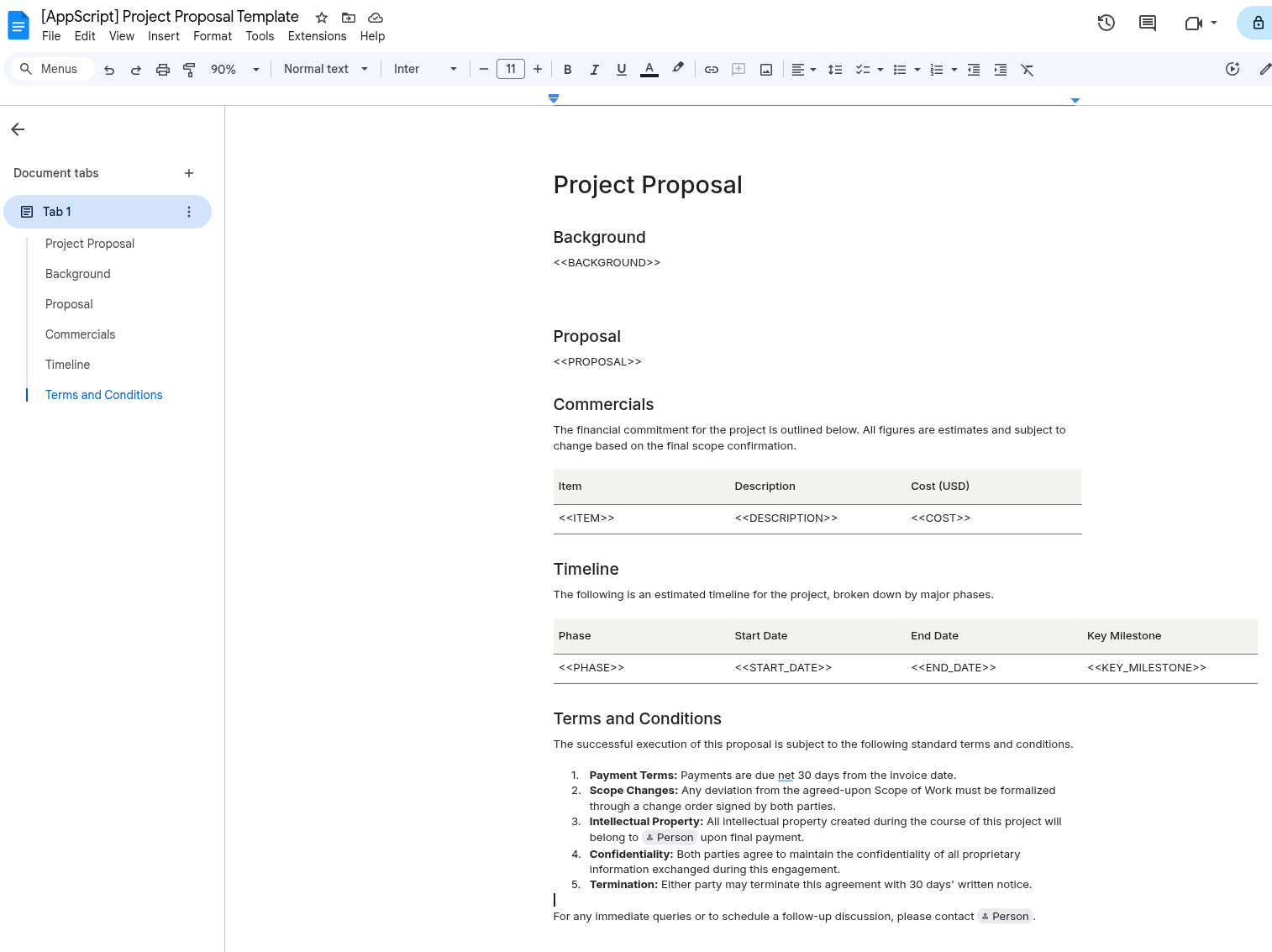Image resolution: width=1272 pixels, height=952 pixels.
Task: Open the zoom 90% dropdown
Action: [x=234, y=70]
